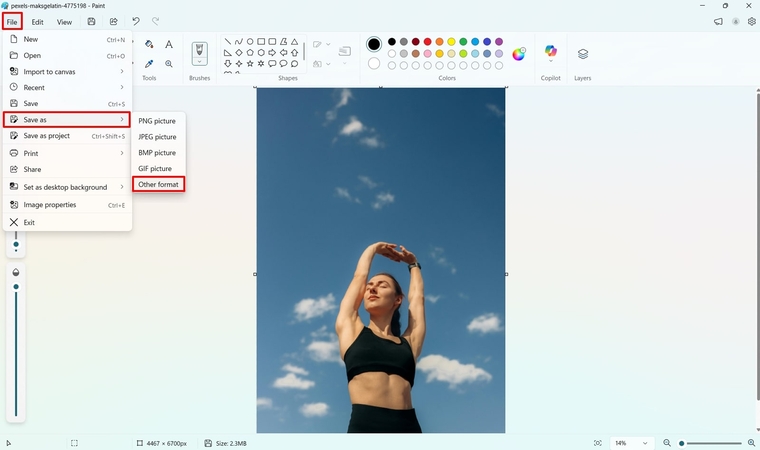This screenshot has width=760, height=450.
Task: Click the Save icon in title toolbar
Action: pyautogui.click(x=91, y=21)
